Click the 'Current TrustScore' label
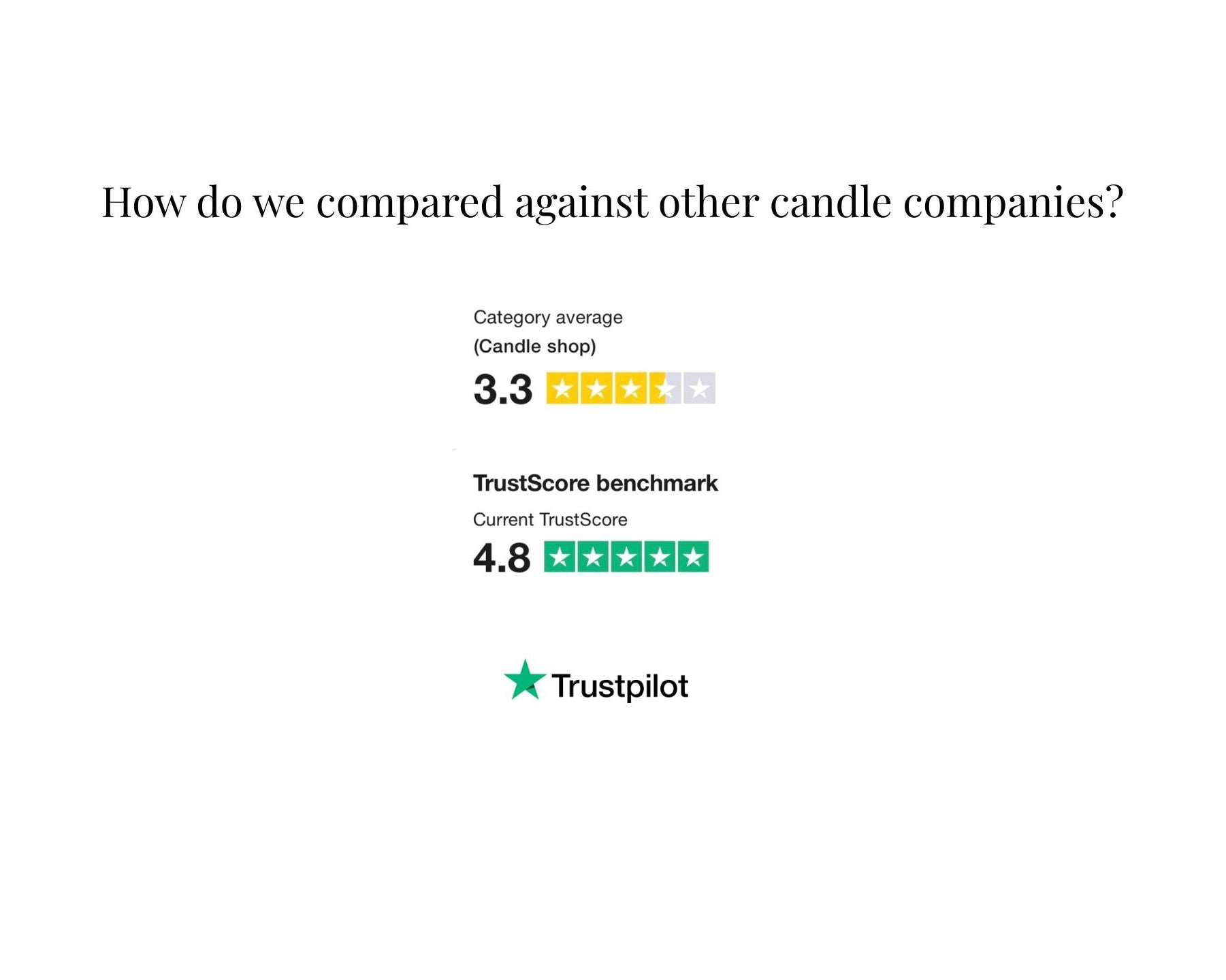1226x980 pixels. pyautogui.click(x=550, y=520)
